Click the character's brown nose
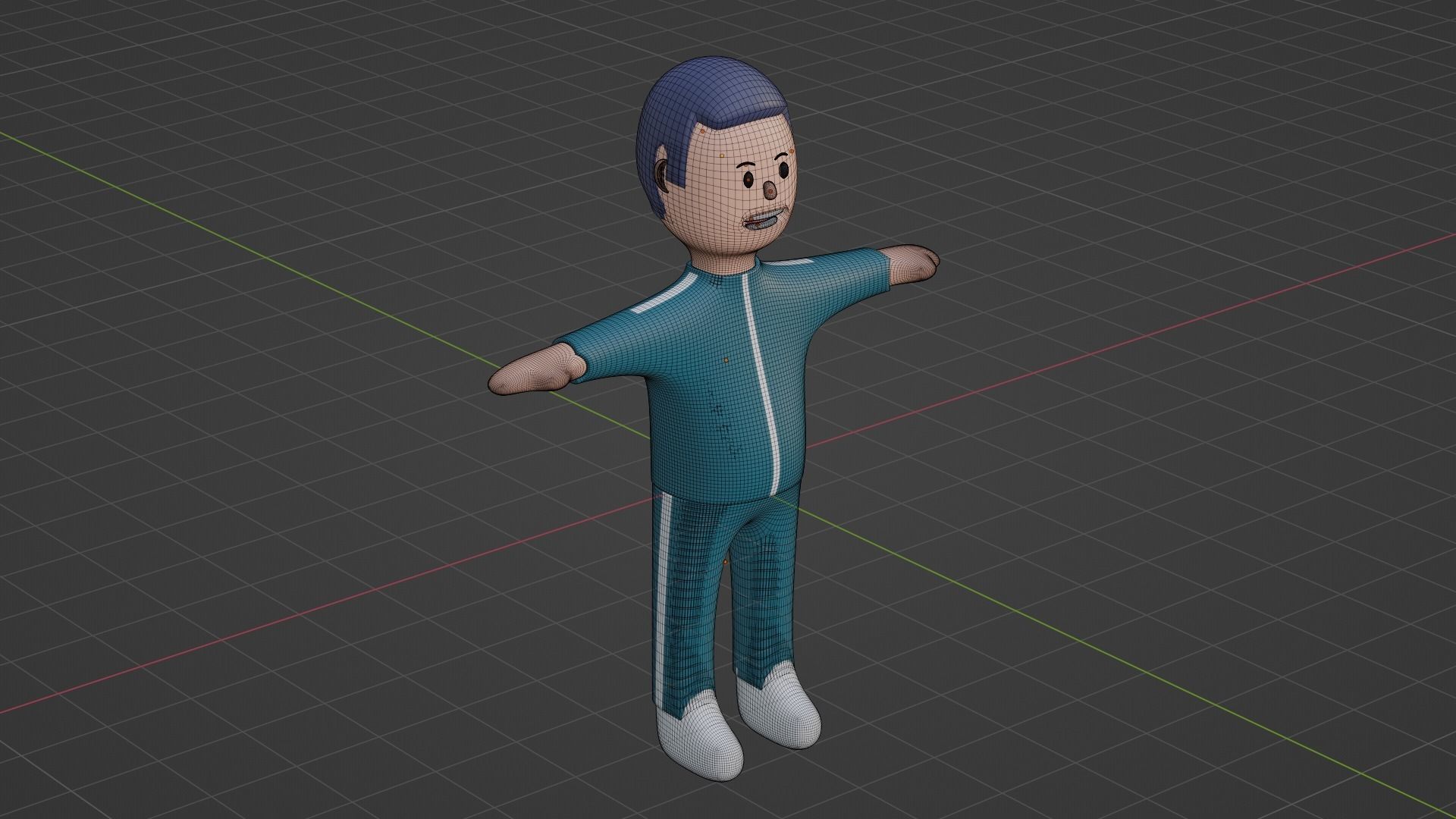This screenshot has width=1456, height=819. (x=769, y=190)
